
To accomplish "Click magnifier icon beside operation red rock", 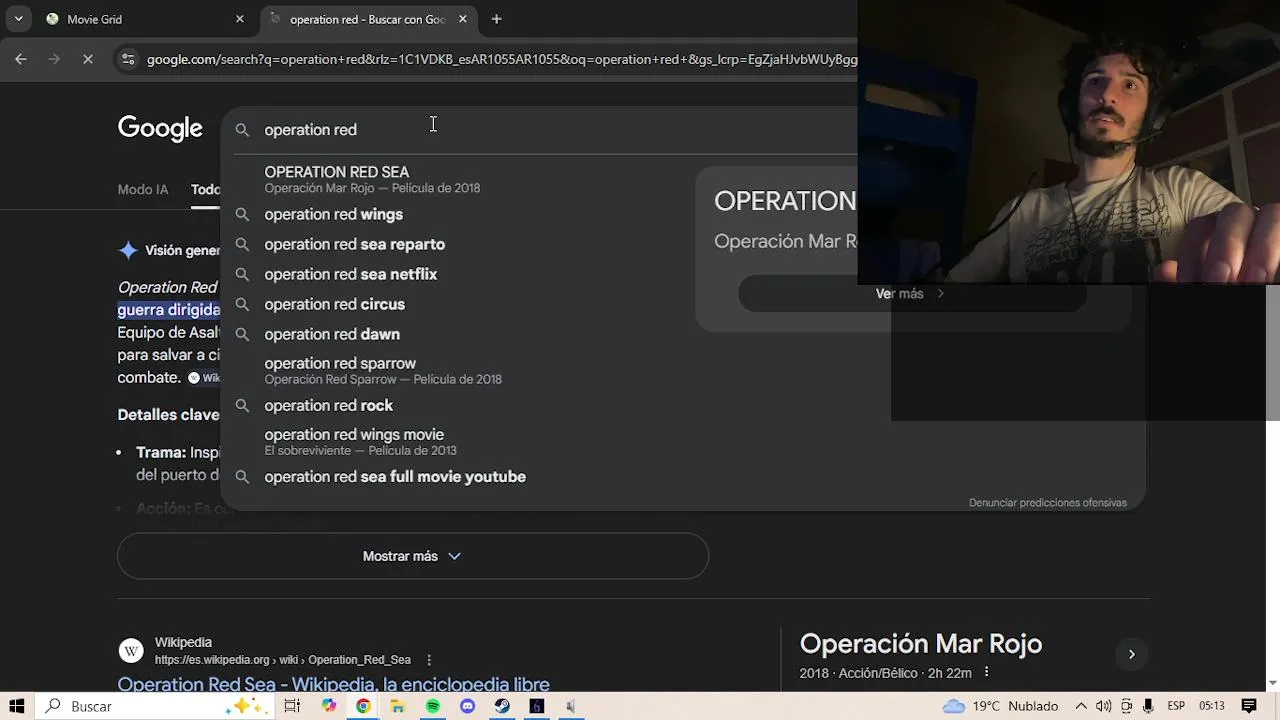I will (242, 405).
